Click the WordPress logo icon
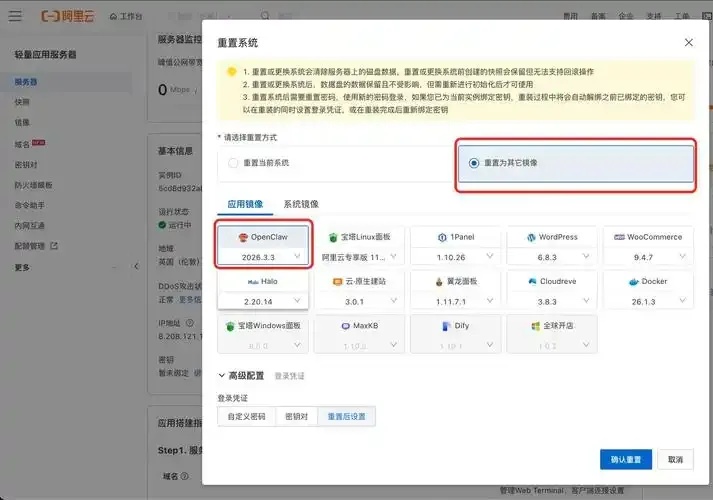 click(531, 237)
